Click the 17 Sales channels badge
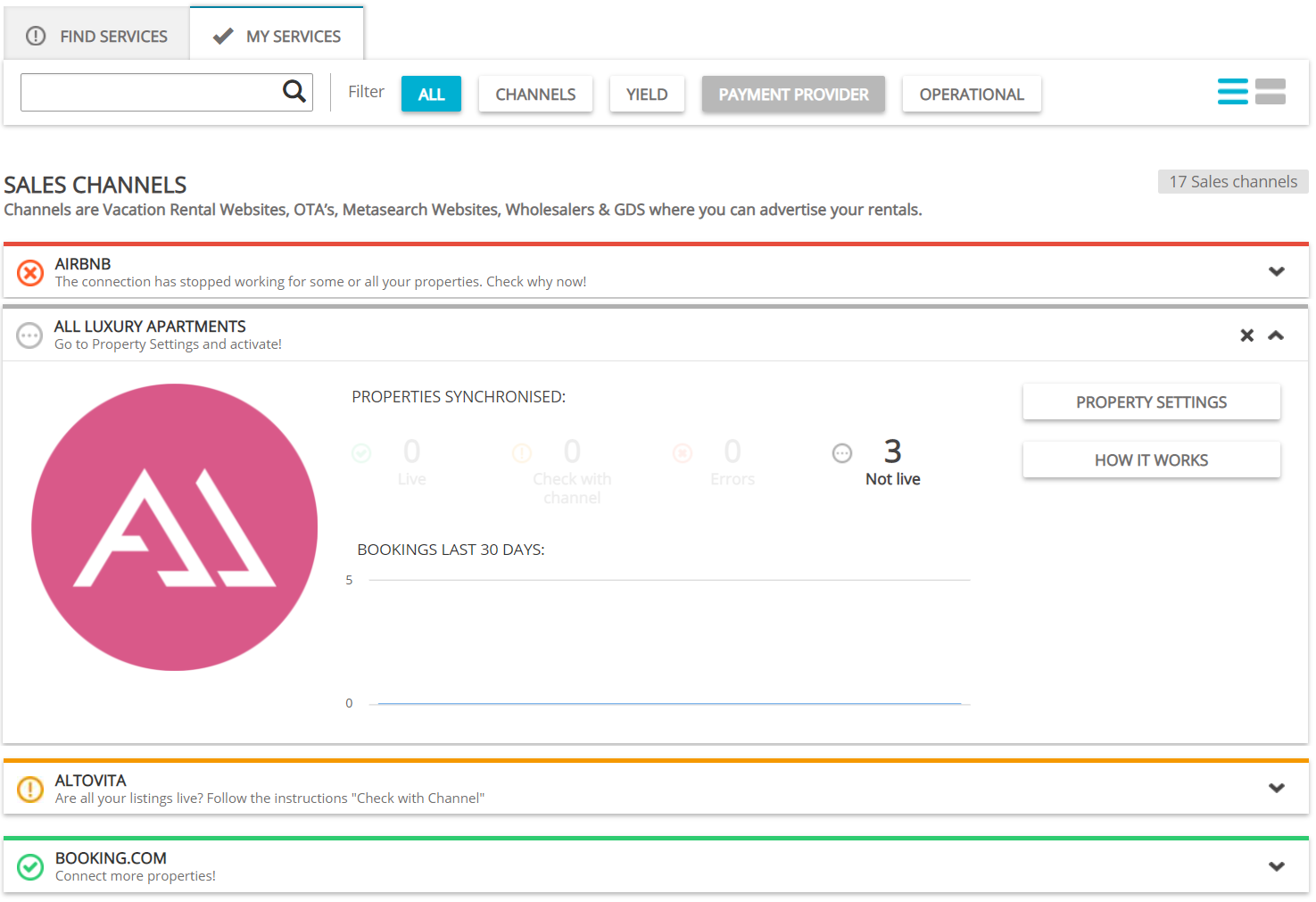Viewport: 1316px width, 902px height. coord(1233,181)
